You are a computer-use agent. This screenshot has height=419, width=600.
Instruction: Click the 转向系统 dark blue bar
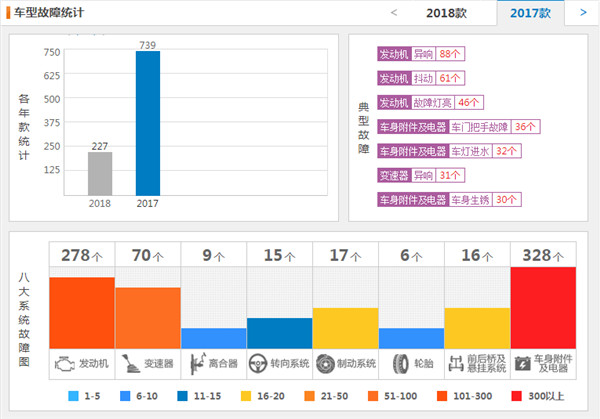280,333
